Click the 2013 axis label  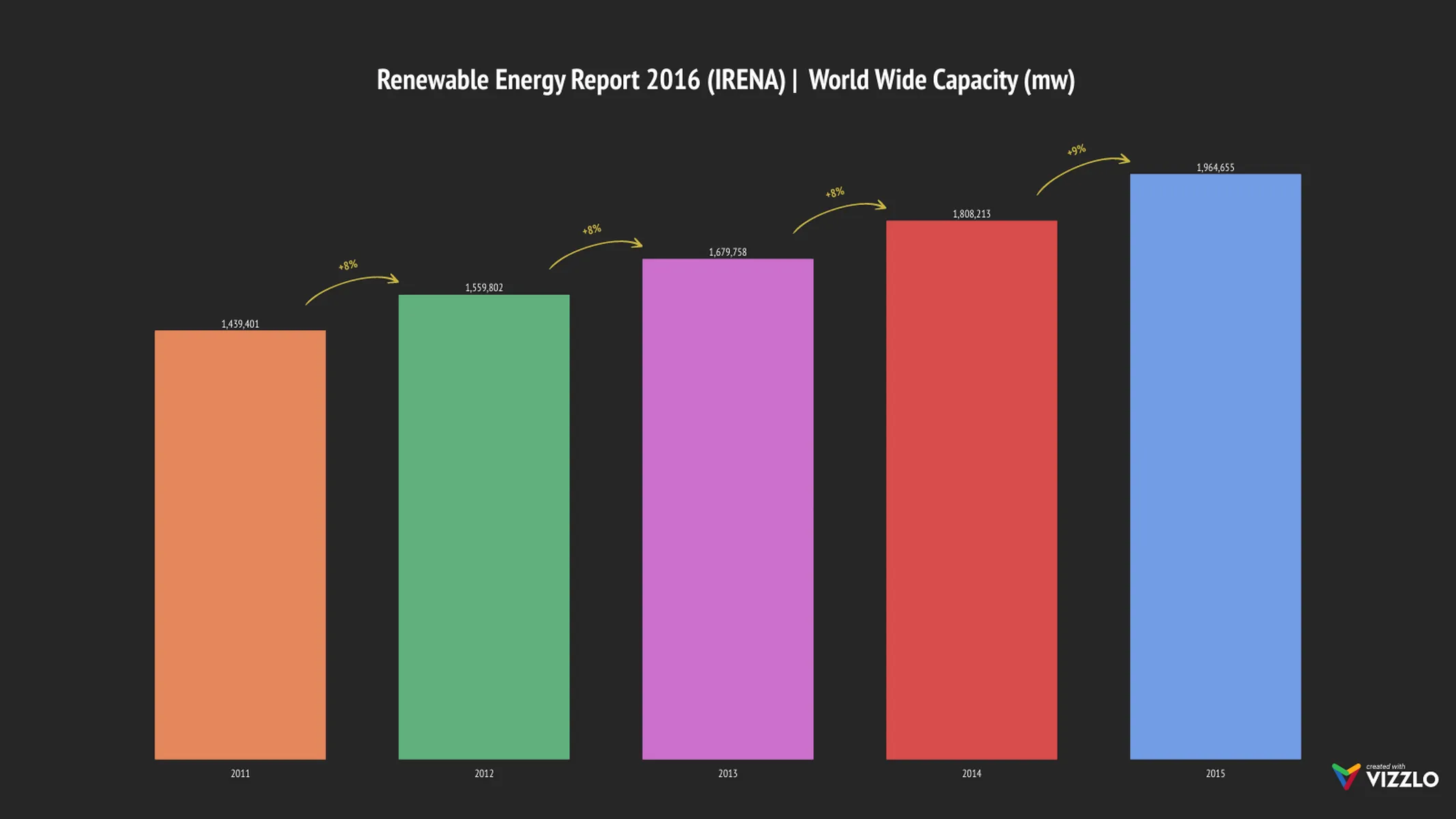tap(728, 773)
